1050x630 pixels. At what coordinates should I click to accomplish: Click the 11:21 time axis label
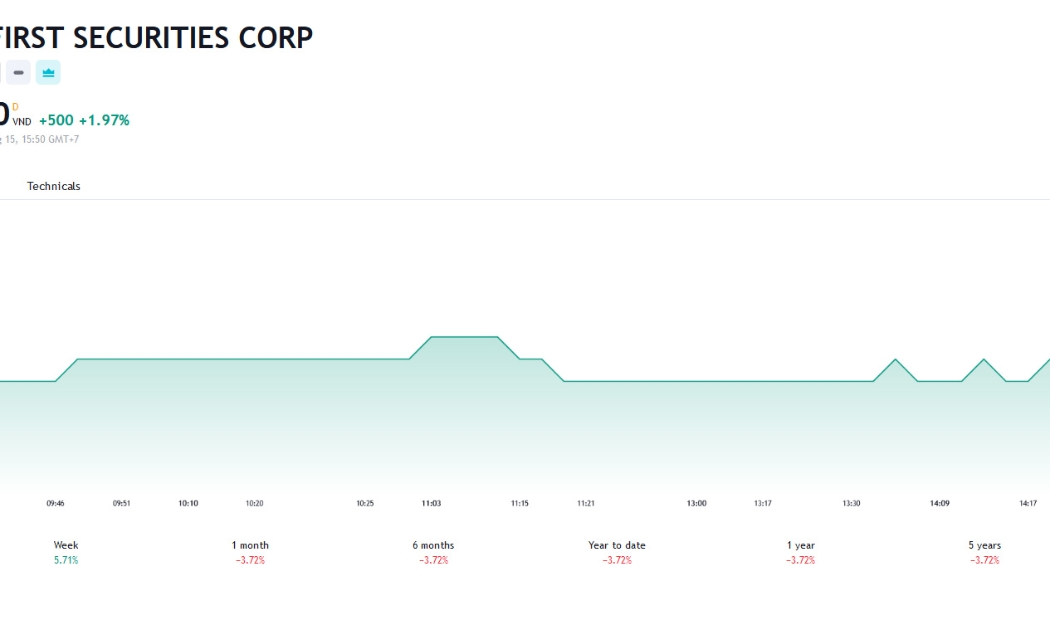click(x=586, y=503)
